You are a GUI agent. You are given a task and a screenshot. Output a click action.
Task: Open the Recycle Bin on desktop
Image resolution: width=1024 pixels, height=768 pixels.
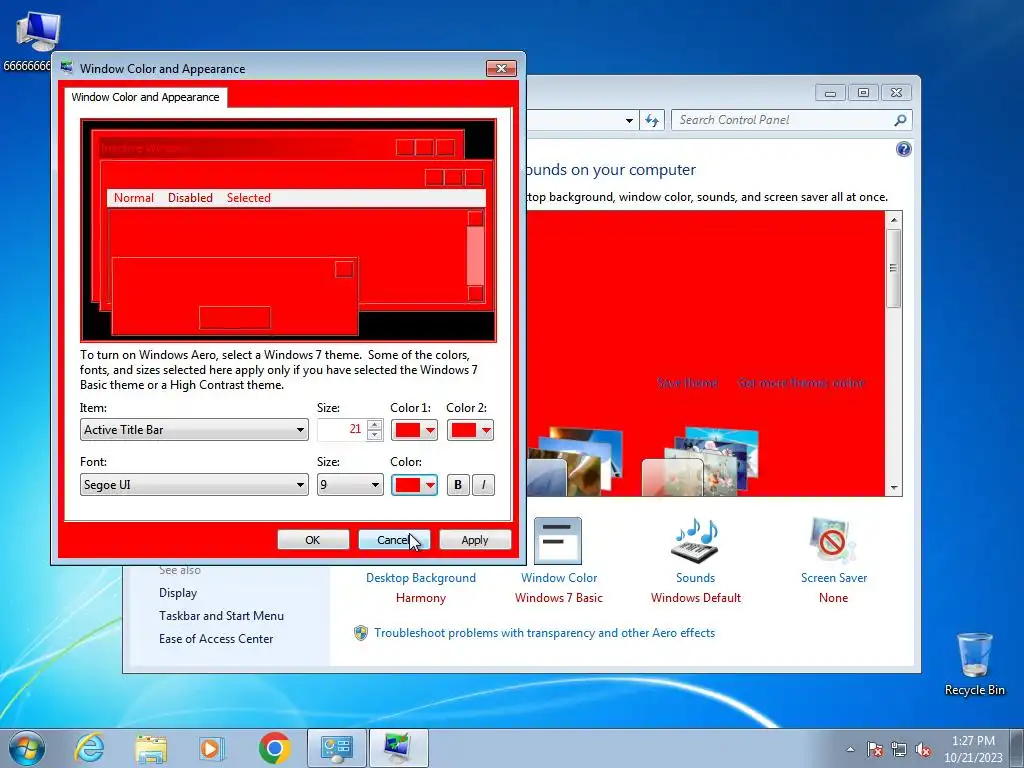974,656
